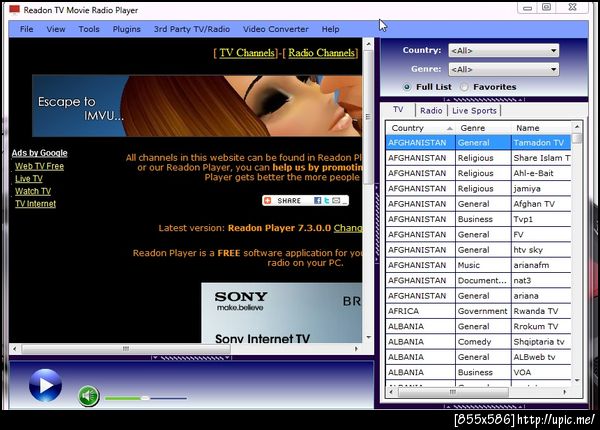Mute audio with the green speaker icon
Image resolution: width=600 pixels, height=430 pixels.
coord(89,396)
